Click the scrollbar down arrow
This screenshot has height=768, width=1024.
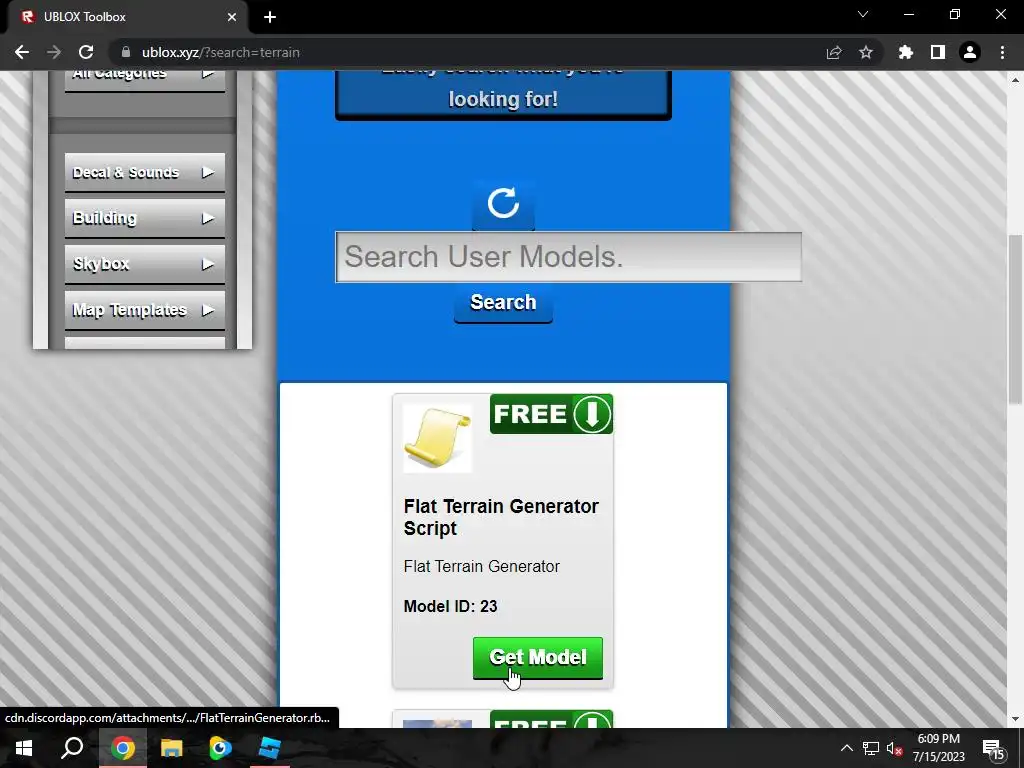1016,720
